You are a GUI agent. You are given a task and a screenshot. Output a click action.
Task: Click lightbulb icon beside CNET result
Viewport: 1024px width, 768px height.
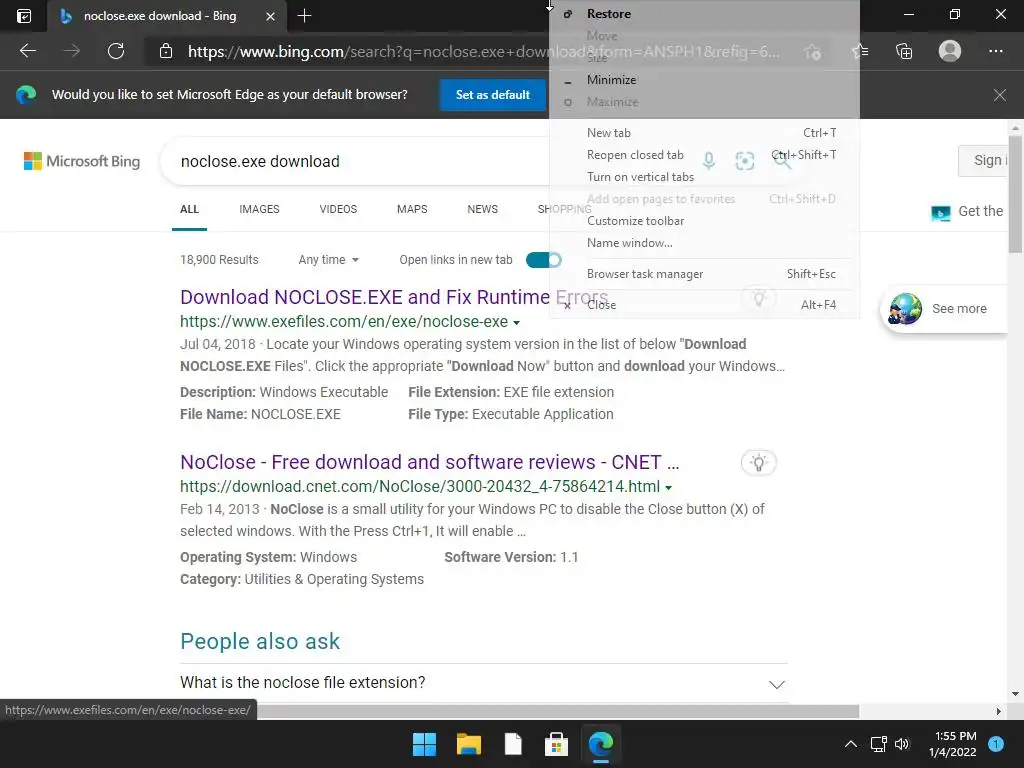[758, 463]
